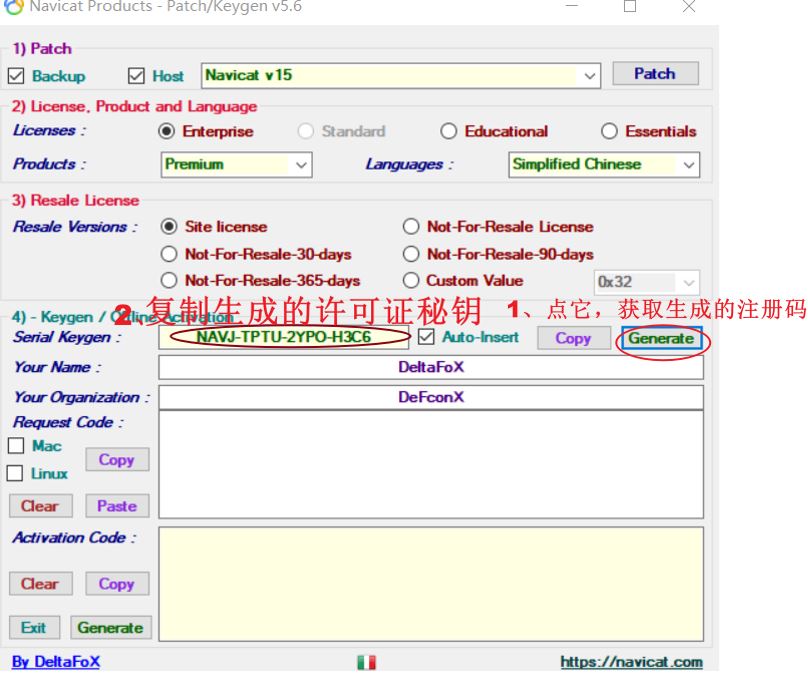Click the Request Code Copy button
The height and width of the screenshot is (695, 808).
(117, 460)
